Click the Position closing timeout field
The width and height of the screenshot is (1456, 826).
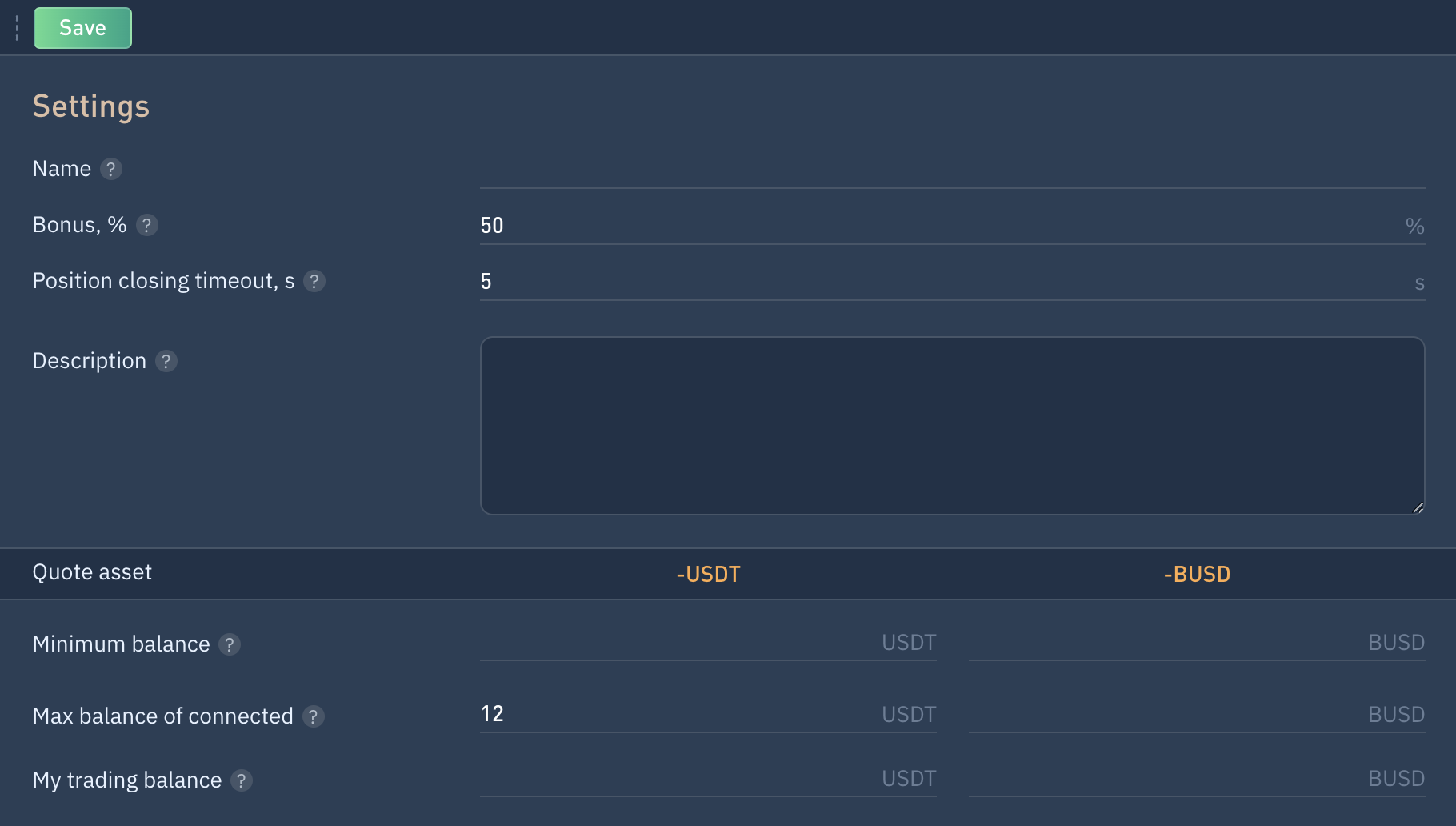point(936,282)
